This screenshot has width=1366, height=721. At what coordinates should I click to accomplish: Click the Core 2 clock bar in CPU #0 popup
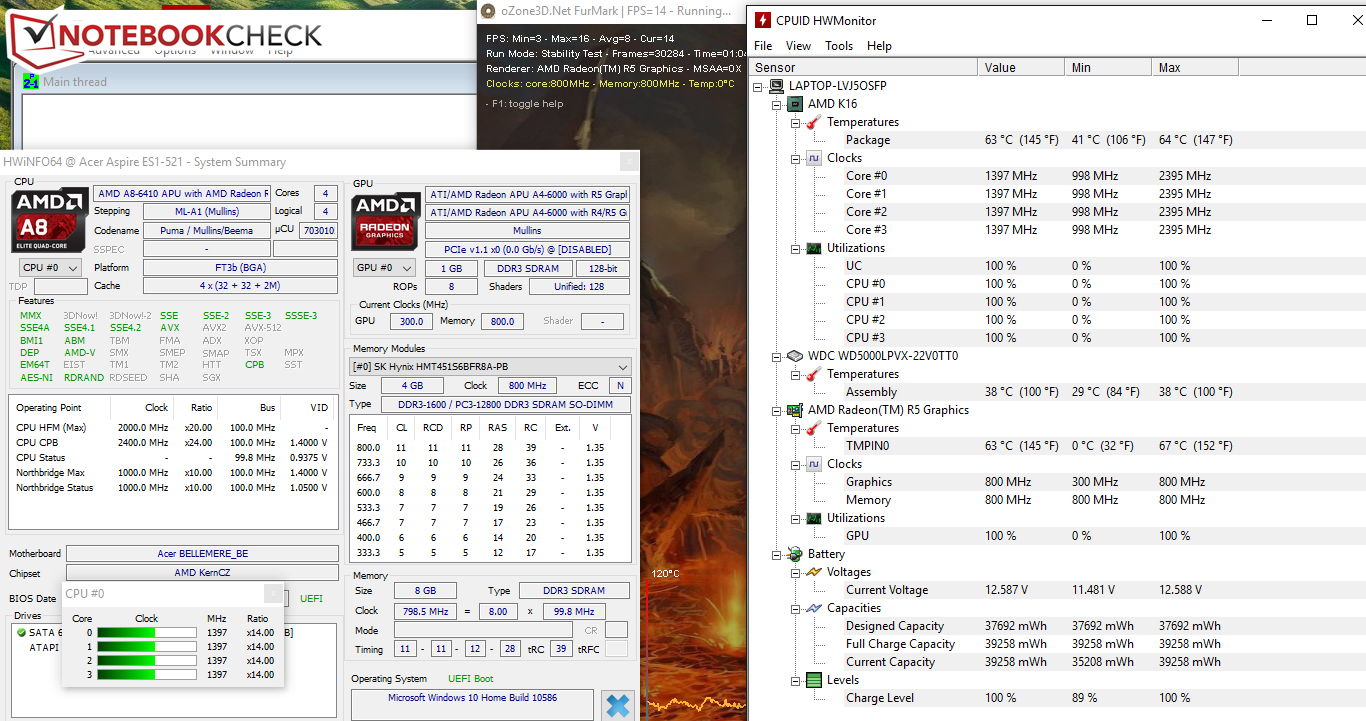coord(147,661)
